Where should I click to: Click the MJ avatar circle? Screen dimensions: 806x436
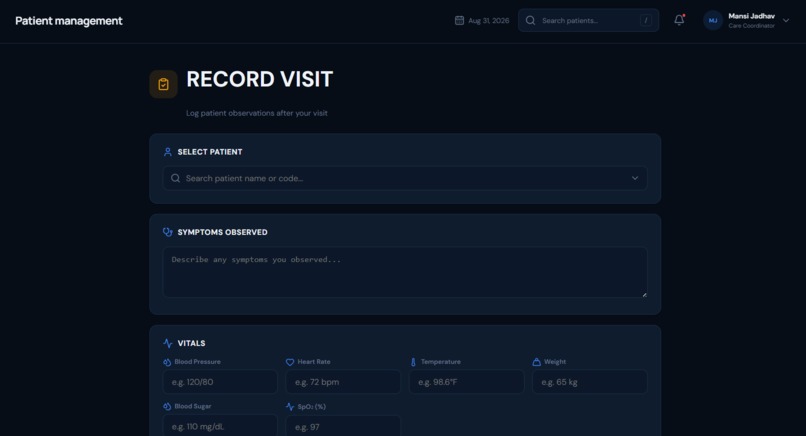(x=713, y=21)
